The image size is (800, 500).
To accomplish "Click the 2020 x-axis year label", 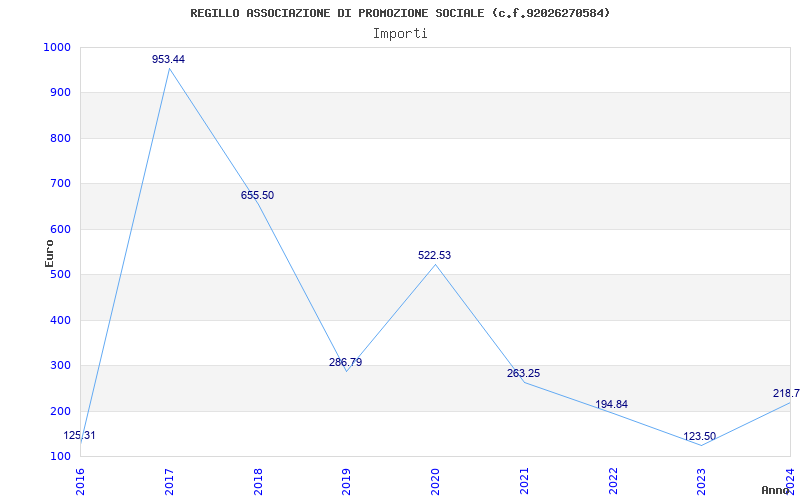I will coord(435,481).
